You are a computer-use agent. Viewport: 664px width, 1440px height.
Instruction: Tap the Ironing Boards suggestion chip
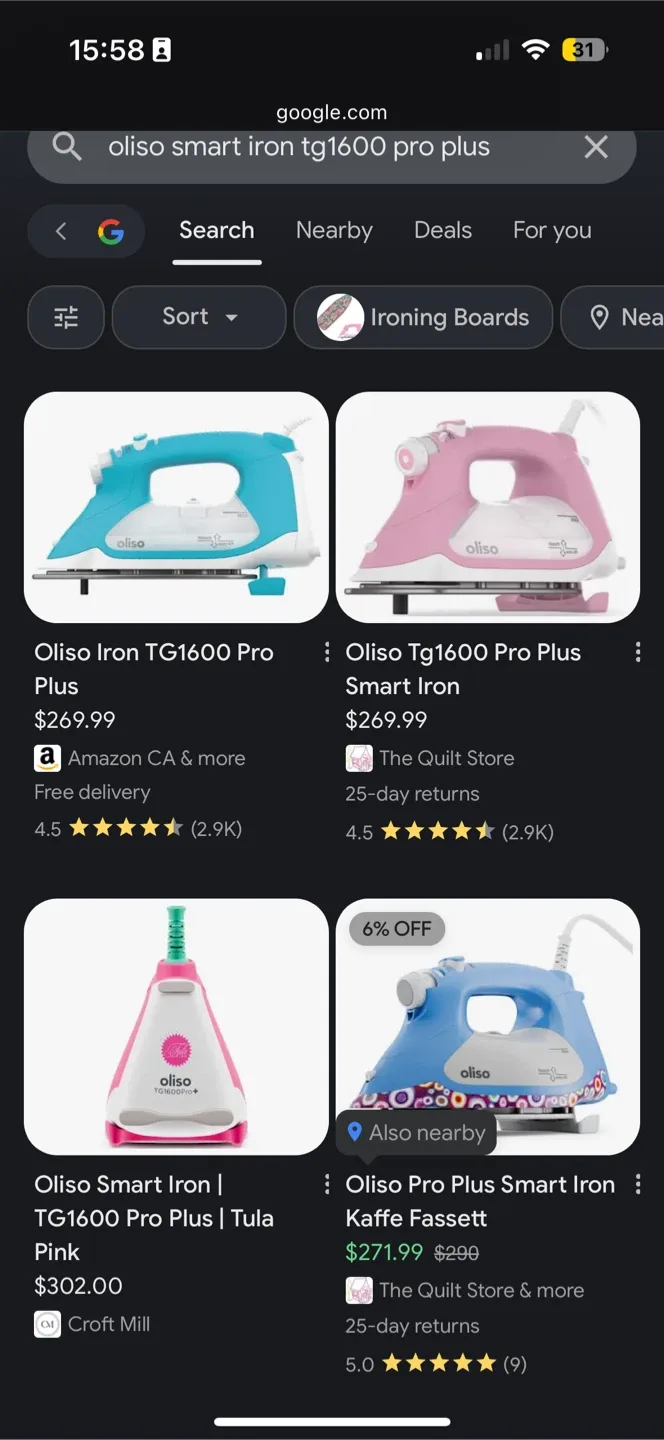click(x=423, y=317)
